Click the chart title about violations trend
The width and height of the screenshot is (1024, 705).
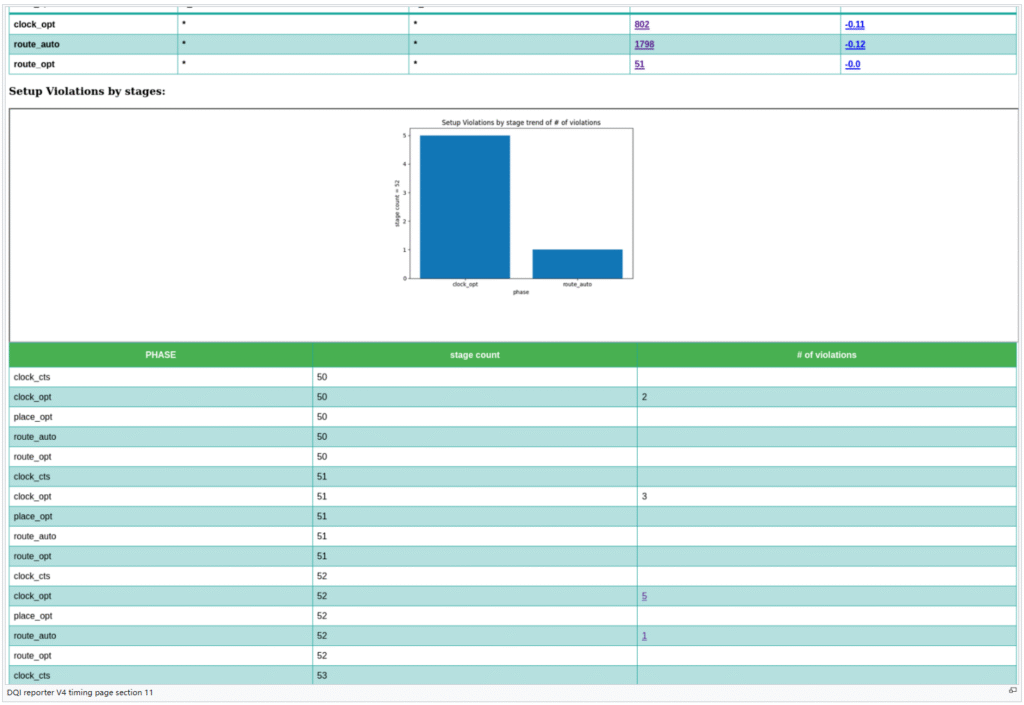(521, 122)
